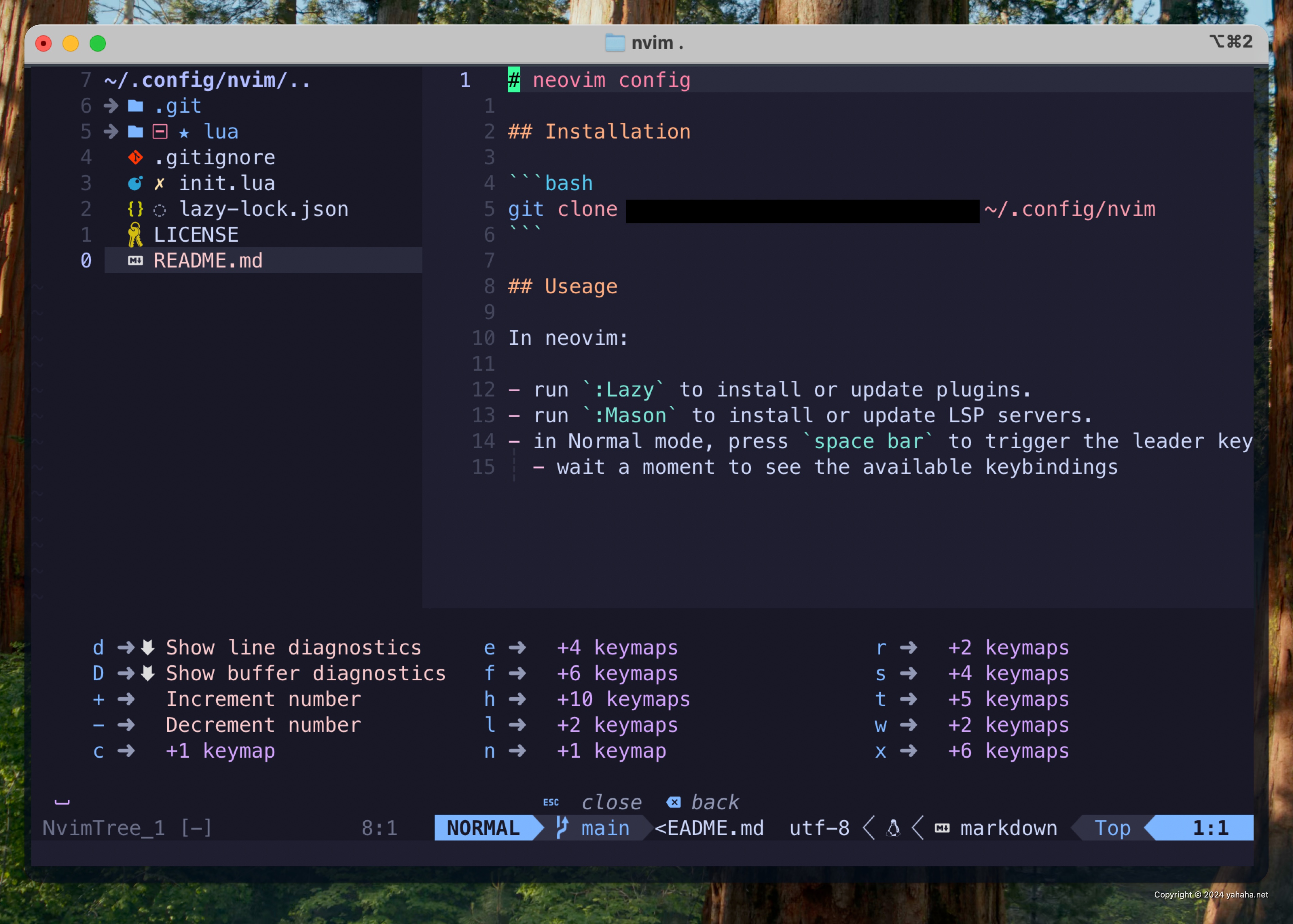Click the ESC close hint

pyautogui.click(x=593, y=802)
